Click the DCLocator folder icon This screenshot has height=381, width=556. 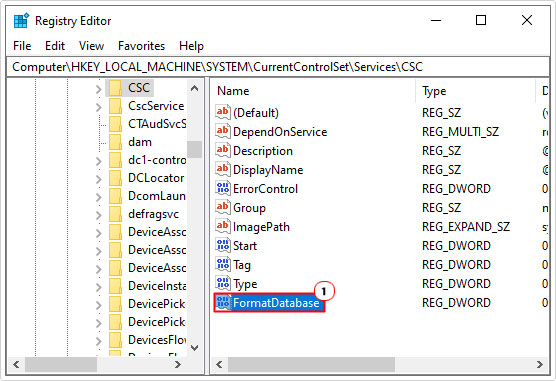(116, 178)
